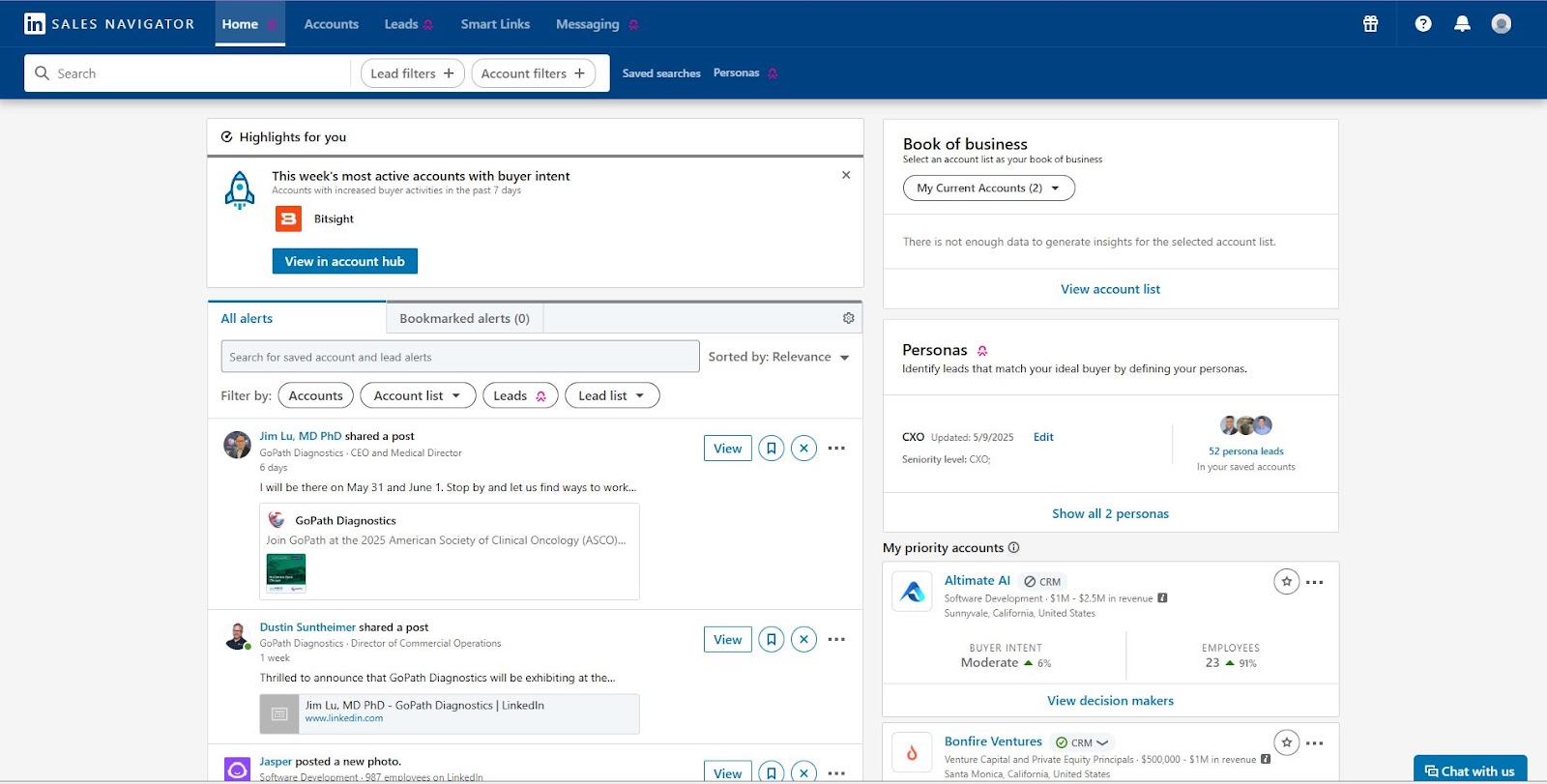This screenshot has width=1547, height=784.
Task: Focus the saved alerts search field
Action: pyautogui.click(x=460, y=357)
